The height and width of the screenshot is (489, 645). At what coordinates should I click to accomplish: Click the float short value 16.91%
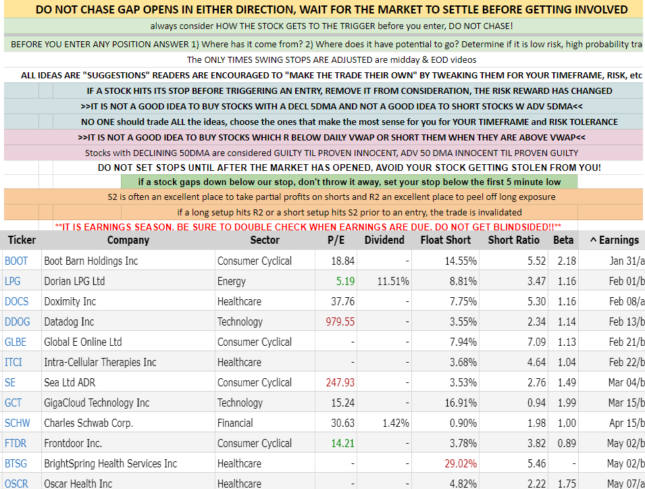coord(460,403)
